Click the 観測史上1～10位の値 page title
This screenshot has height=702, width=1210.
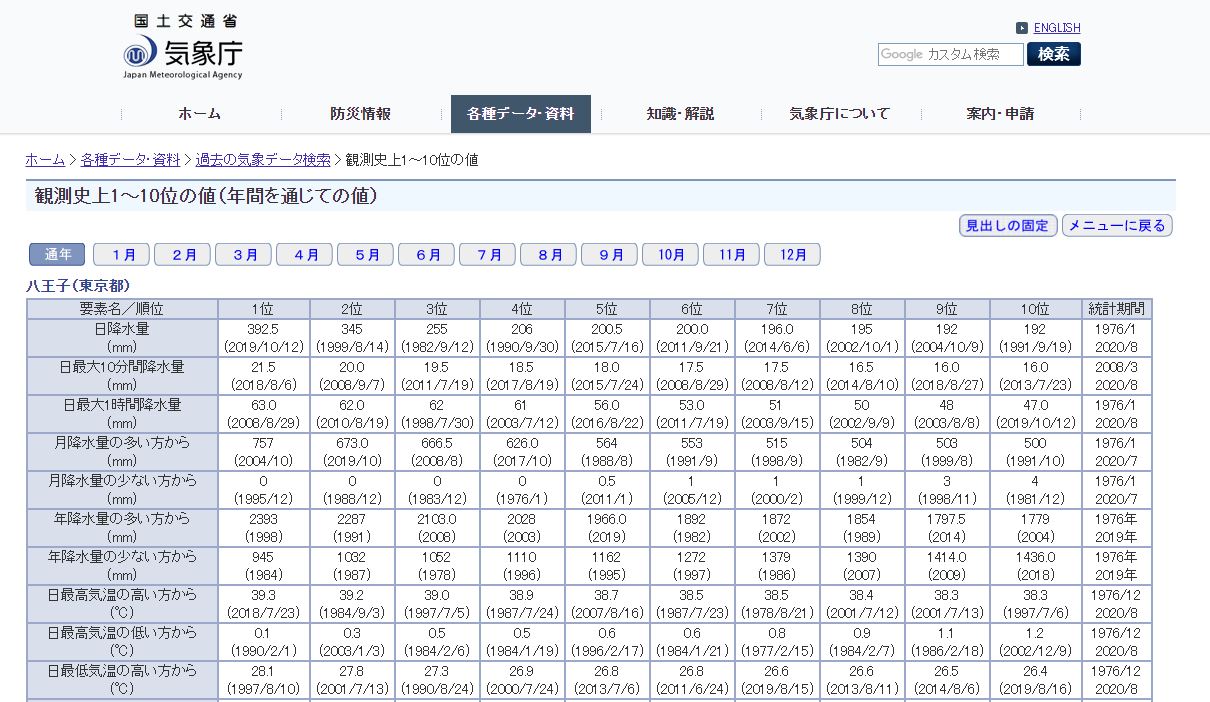tap(206, 196)
